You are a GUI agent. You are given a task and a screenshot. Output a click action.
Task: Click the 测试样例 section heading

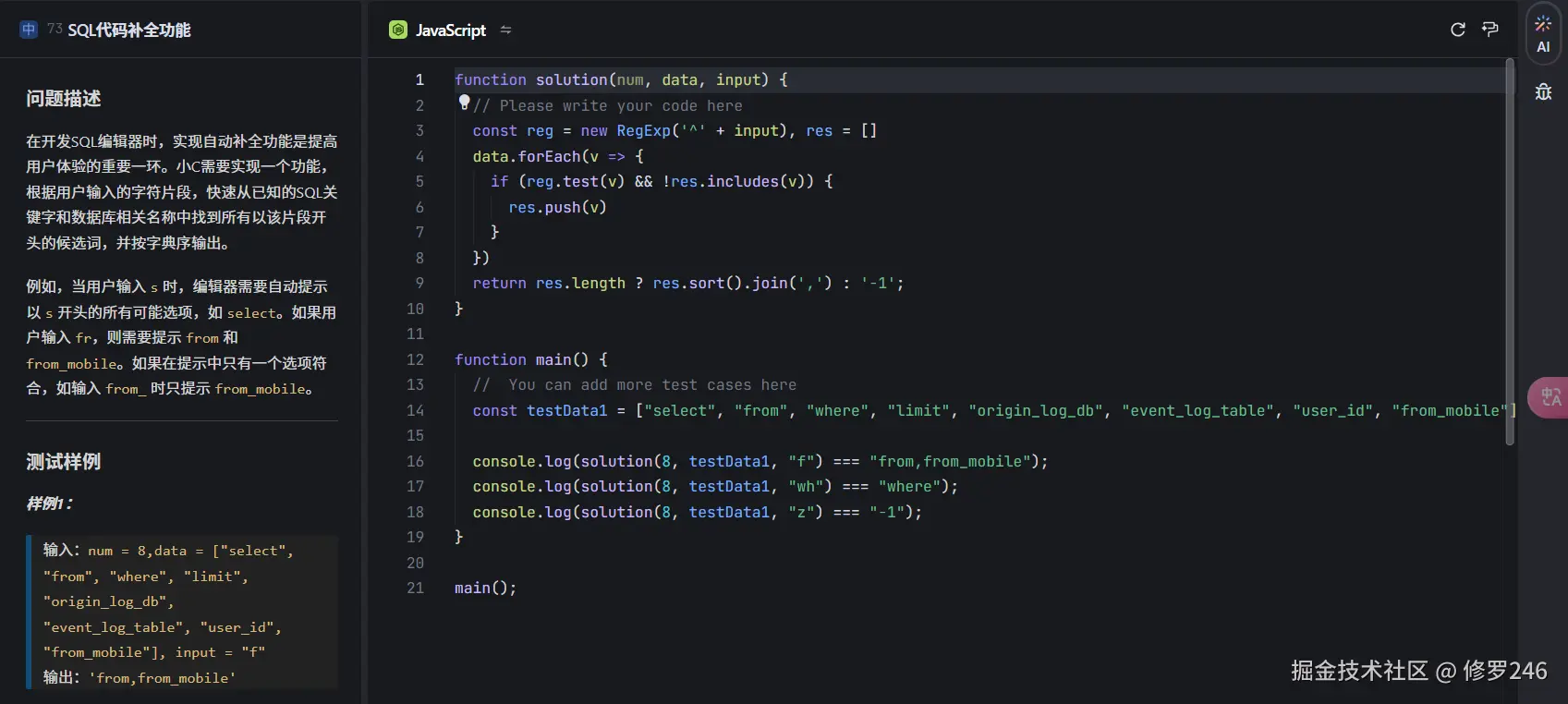(64, 461)
